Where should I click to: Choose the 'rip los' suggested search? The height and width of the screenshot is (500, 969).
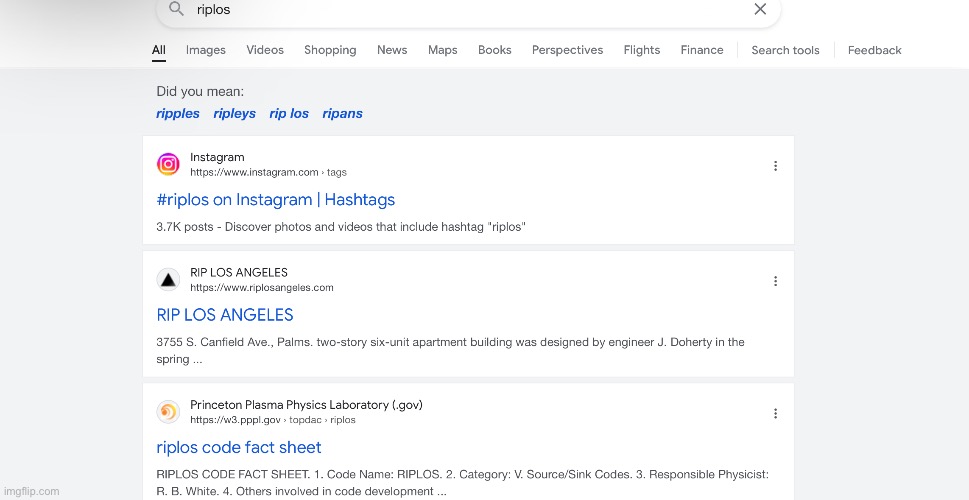(289, 114)
